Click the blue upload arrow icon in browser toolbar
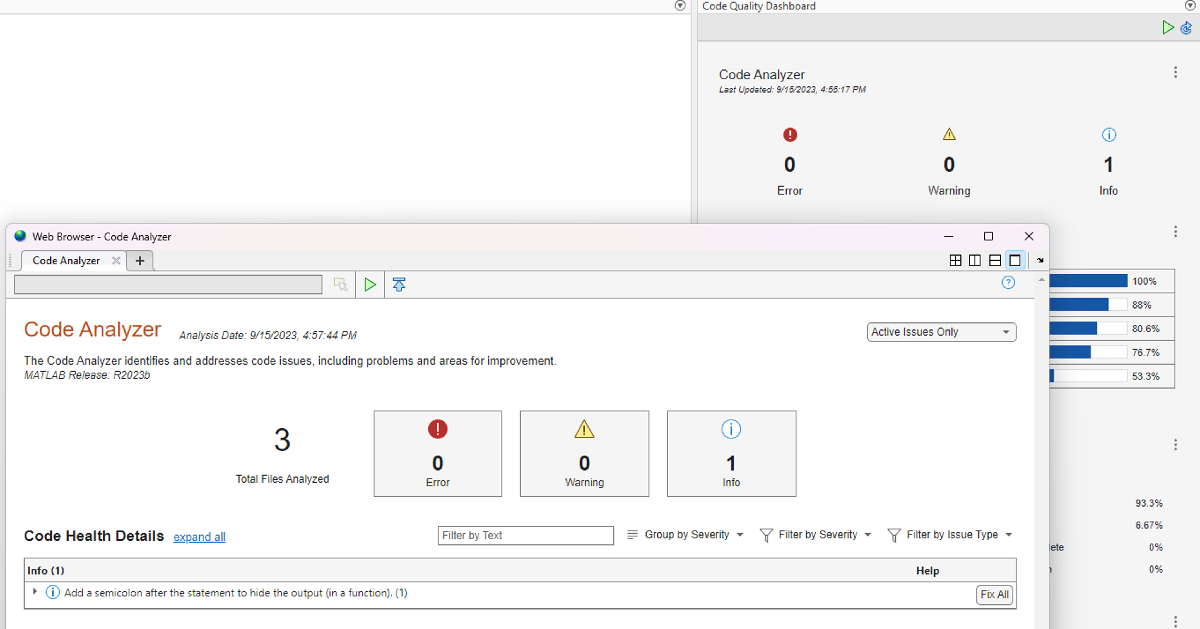Screen dimensions: 1200x629 click(x=399, y=285)
